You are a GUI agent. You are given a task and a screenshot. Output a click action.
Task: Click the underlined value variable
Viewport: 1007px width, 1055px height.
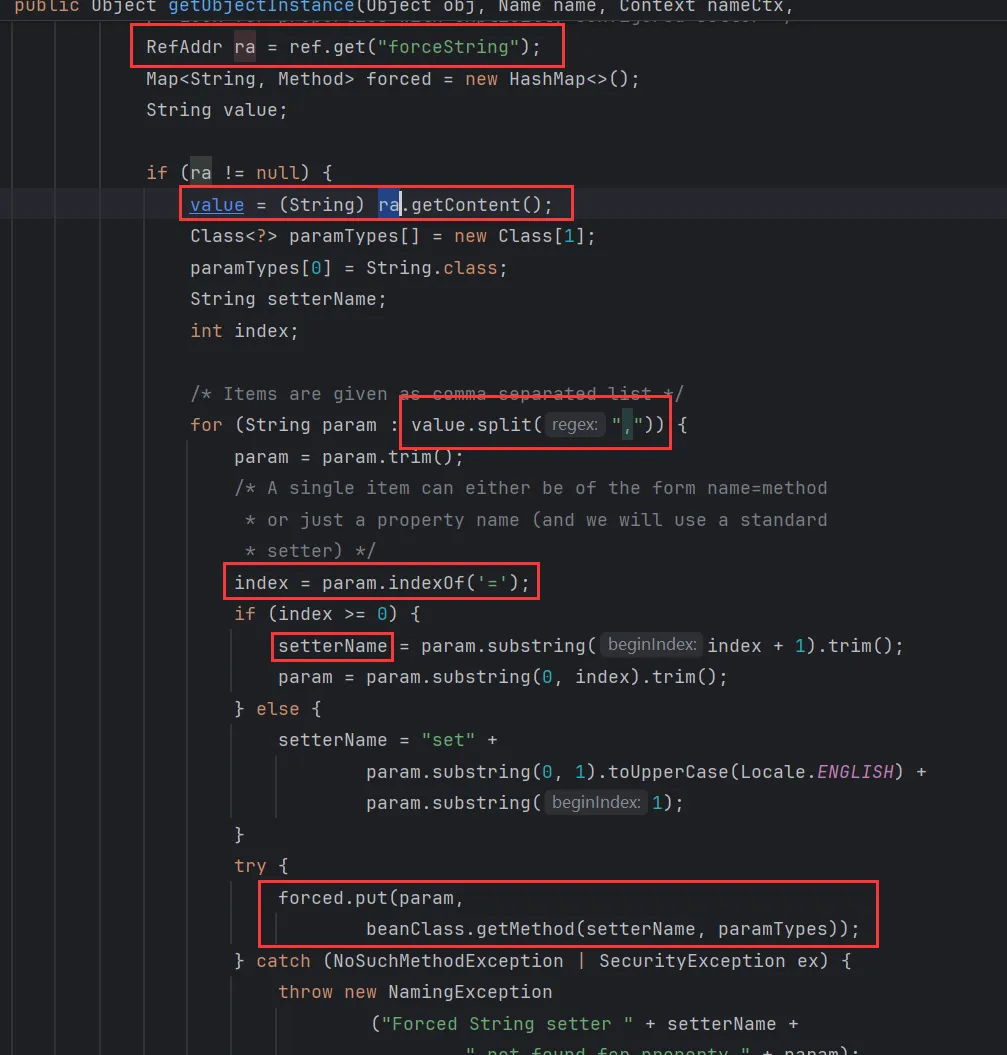pos(217,205)
